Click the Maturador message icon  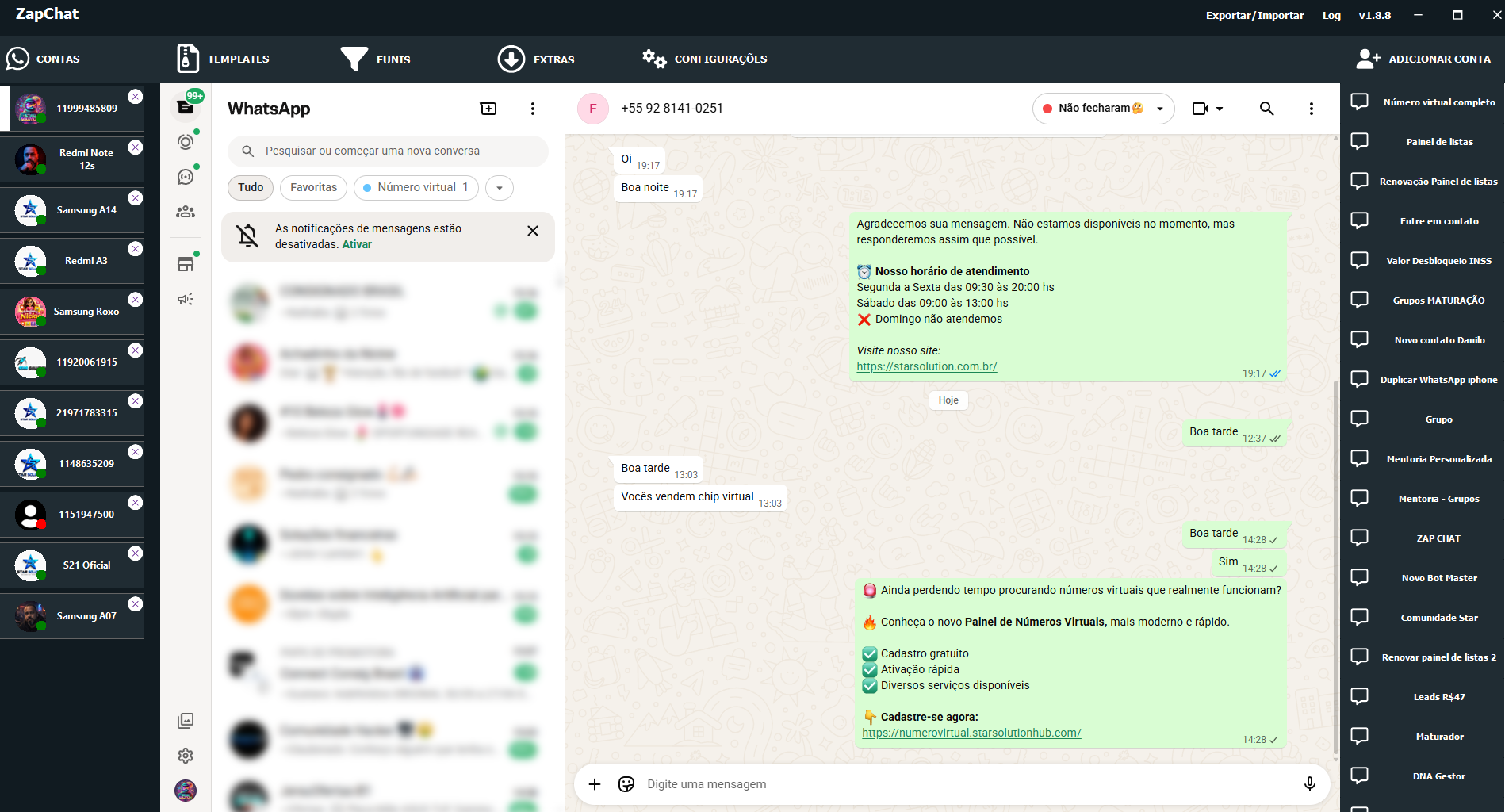1360,736
